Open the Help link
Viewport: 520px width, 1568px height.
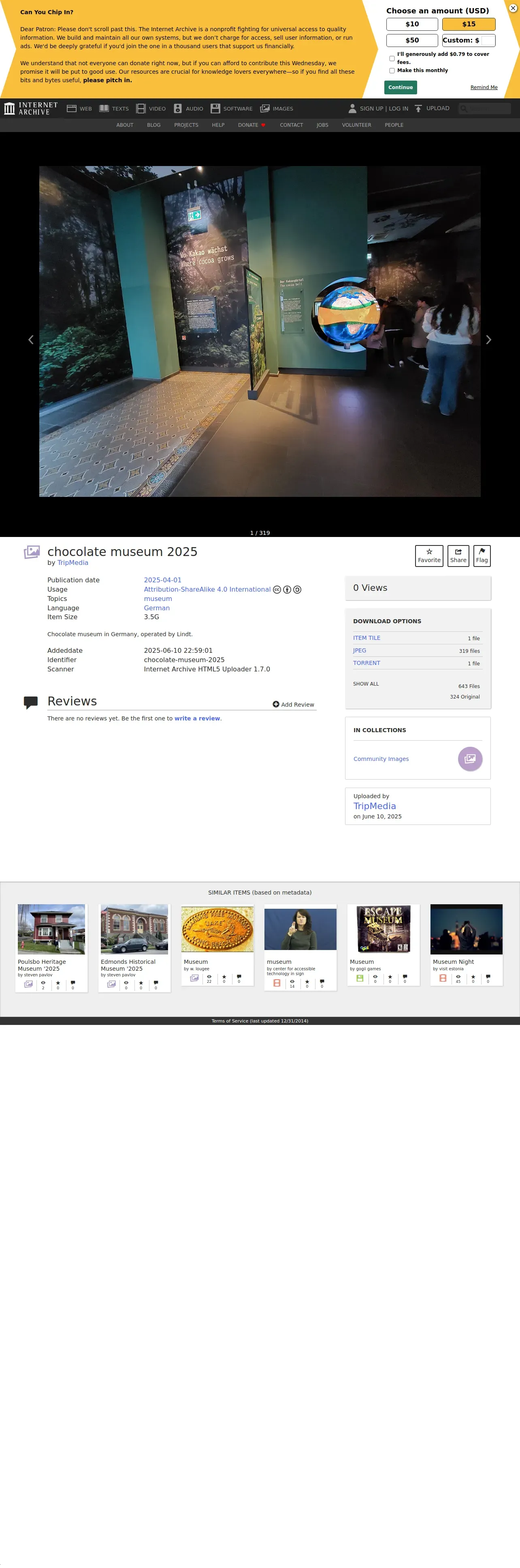(218, 126)
